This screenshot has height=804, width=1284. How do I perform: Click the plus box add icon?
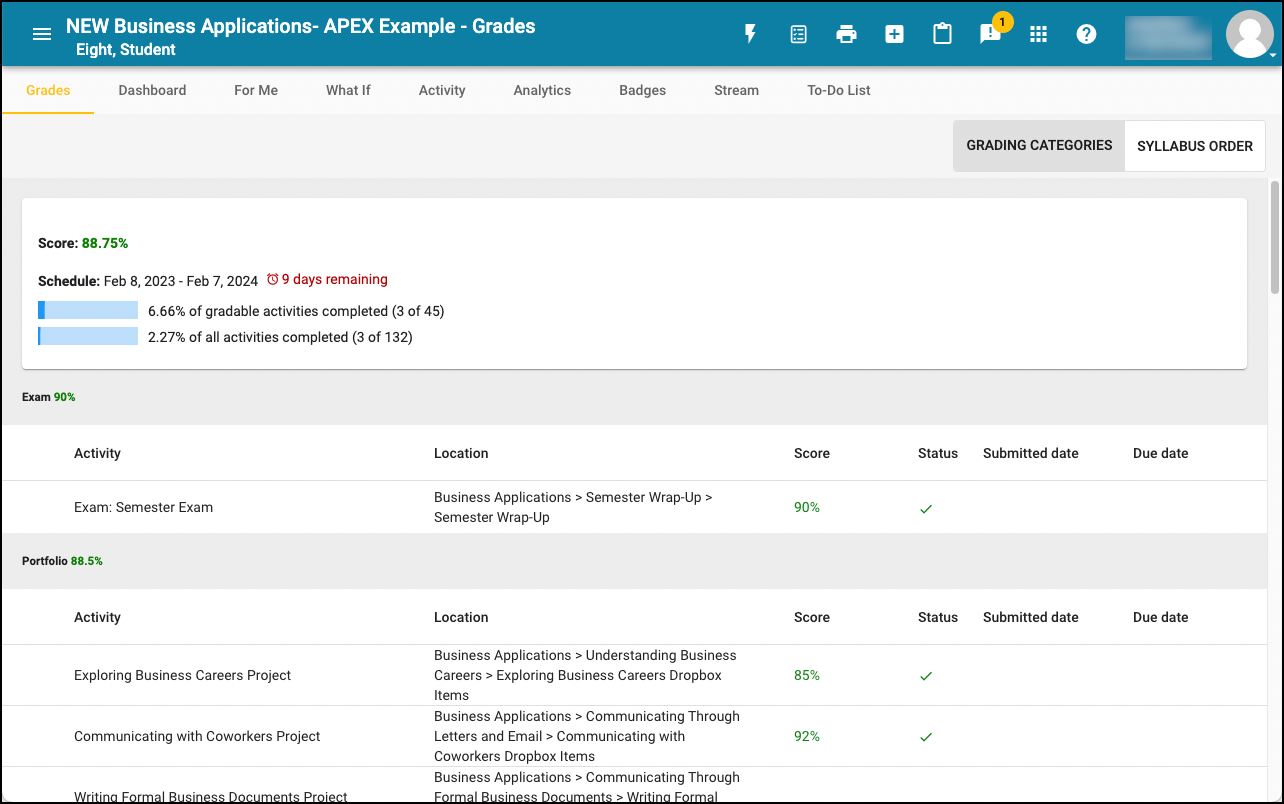(894, 34)
